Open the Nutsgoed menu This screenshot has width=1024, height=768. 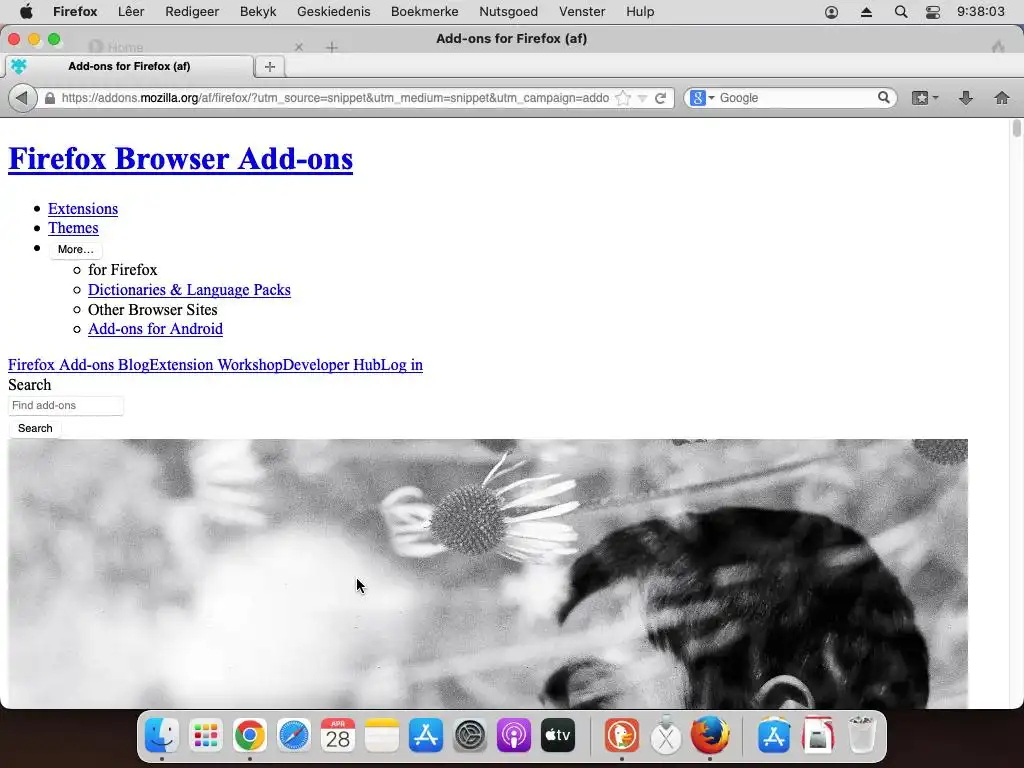[509, 12]
